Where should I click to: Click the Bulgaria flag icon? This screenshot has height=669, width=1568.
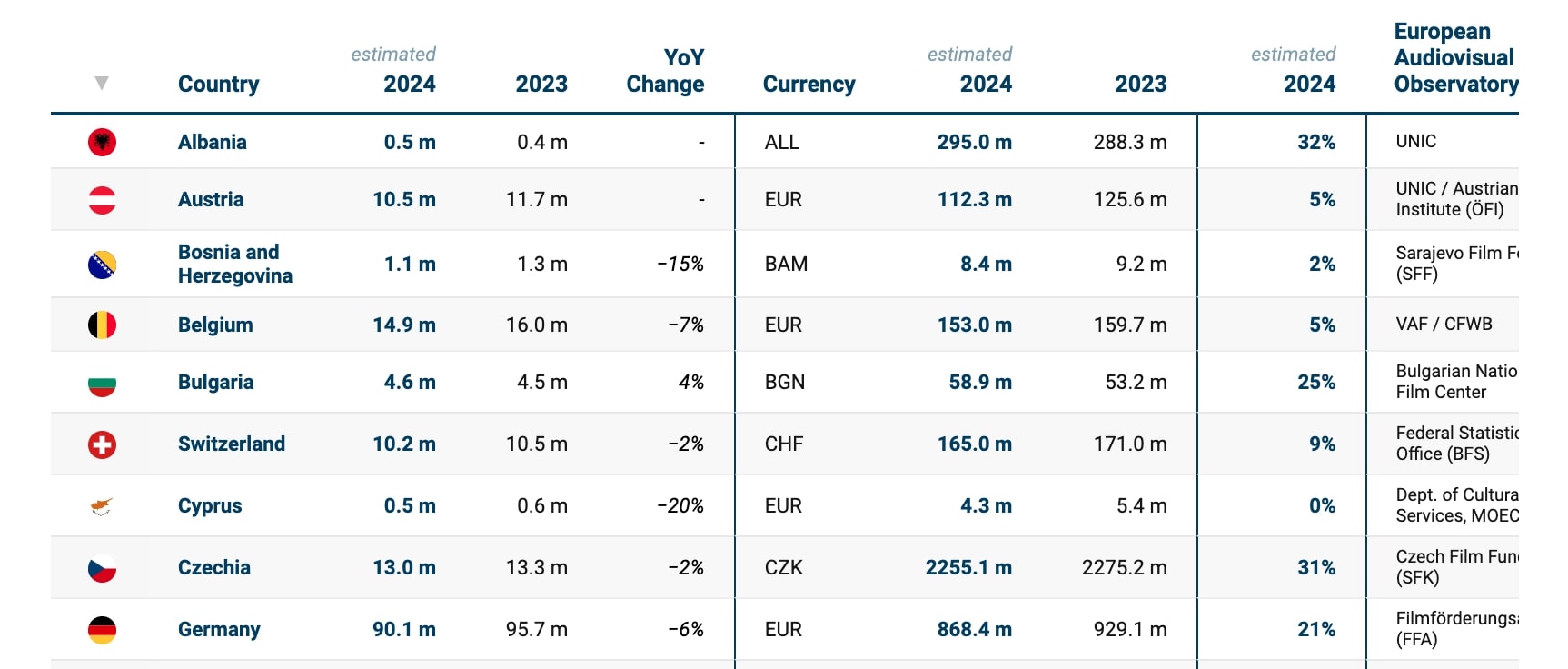[102, 383]
